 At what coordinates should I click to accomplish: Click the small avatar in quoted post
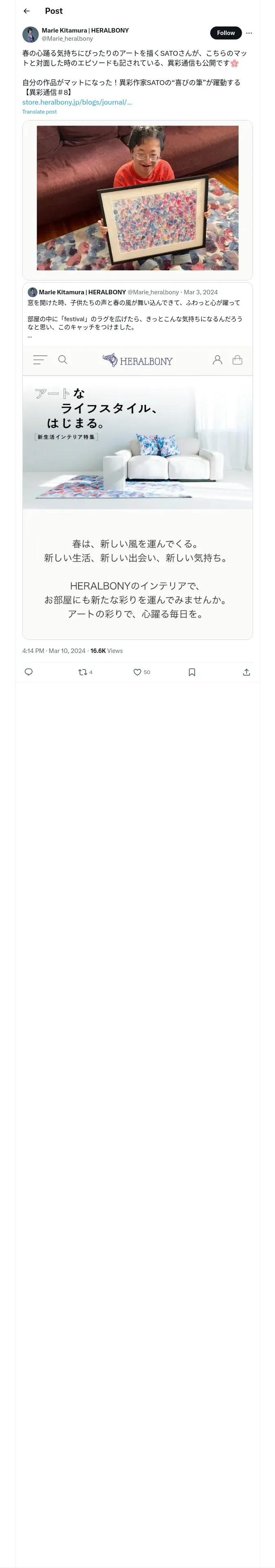[x=32, y=292]
